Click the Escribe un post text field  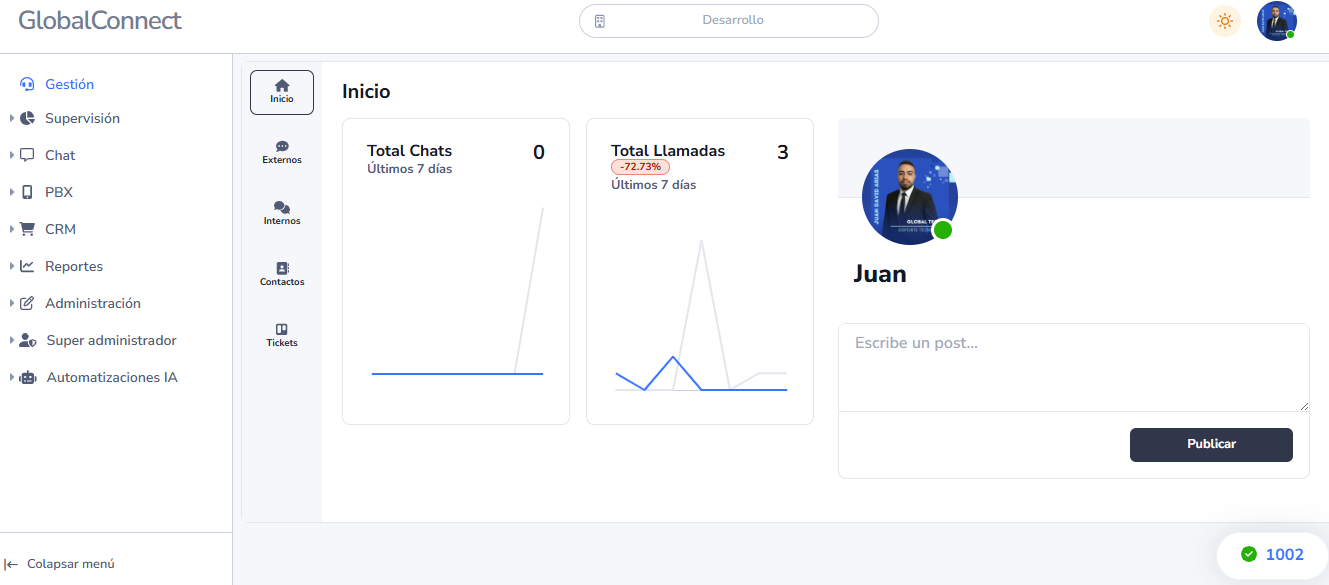pos(1073,367)
